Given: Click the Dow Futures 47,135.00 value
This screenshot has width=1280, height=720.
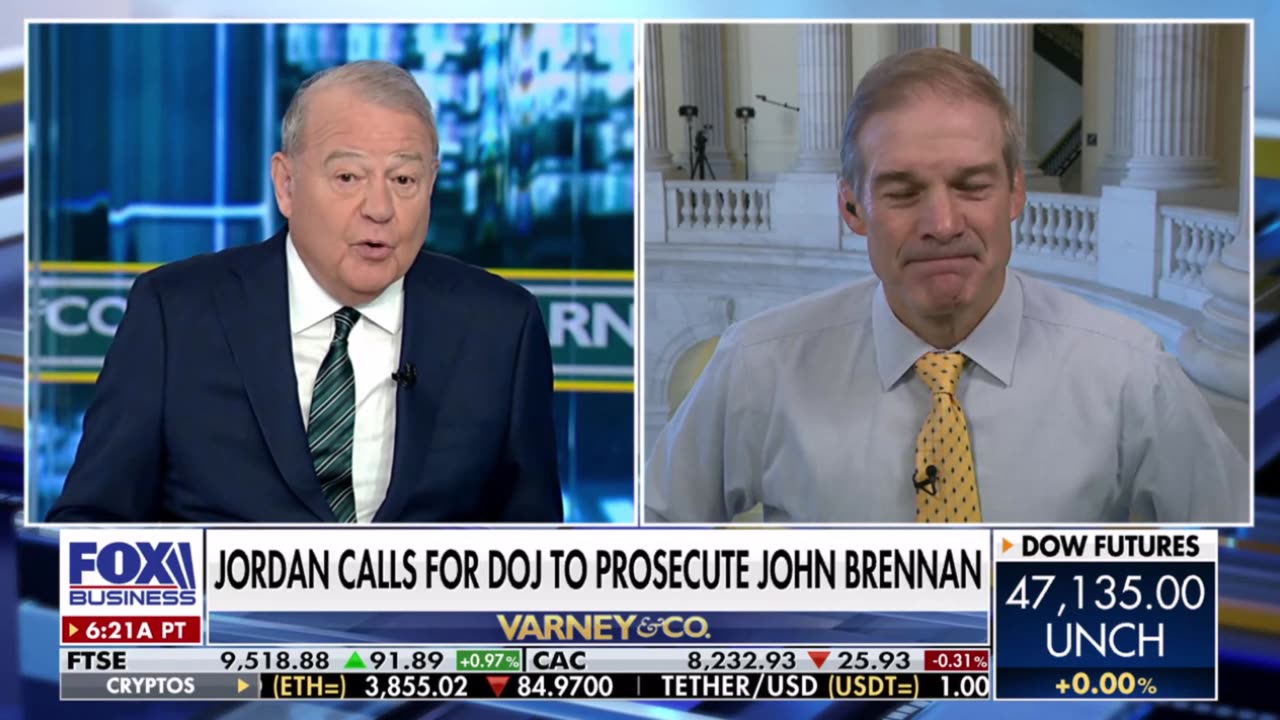Looking at the screenshot, I should click(1105, 593).
